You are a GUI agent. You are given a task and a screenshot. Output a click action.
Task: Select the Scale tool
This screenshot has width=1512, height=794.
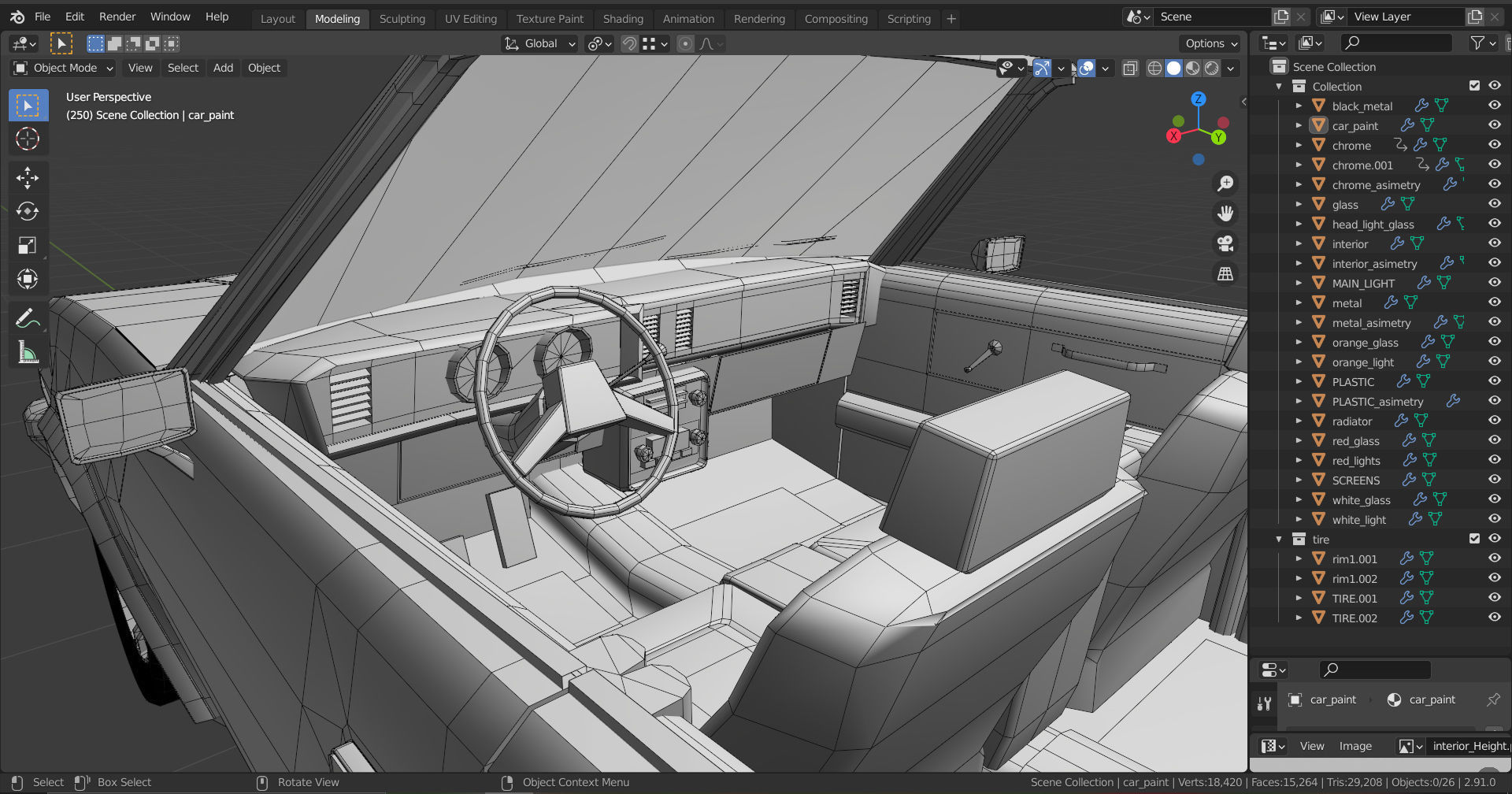click(x=28, y=246)
